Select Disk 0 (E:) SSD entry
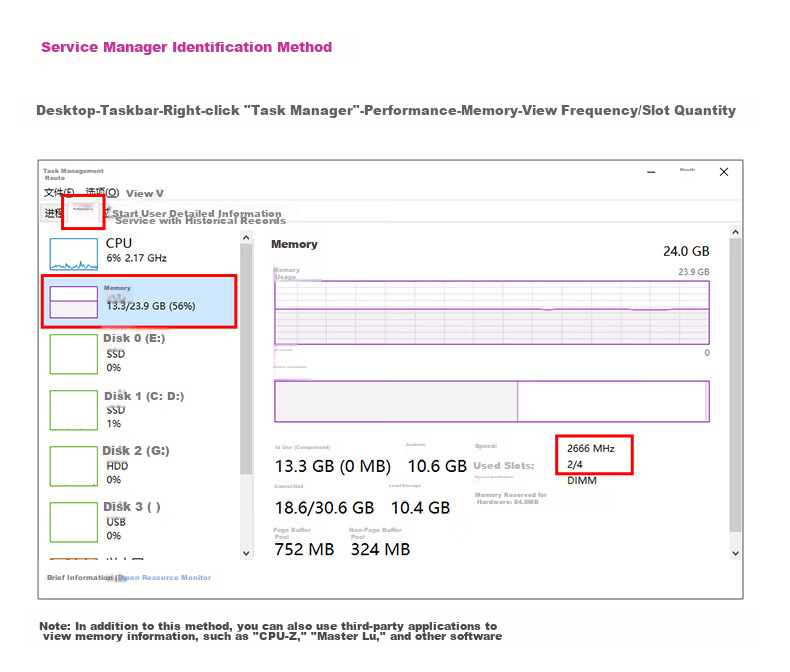This screenshot has width=790, height=672. point(141,353)
